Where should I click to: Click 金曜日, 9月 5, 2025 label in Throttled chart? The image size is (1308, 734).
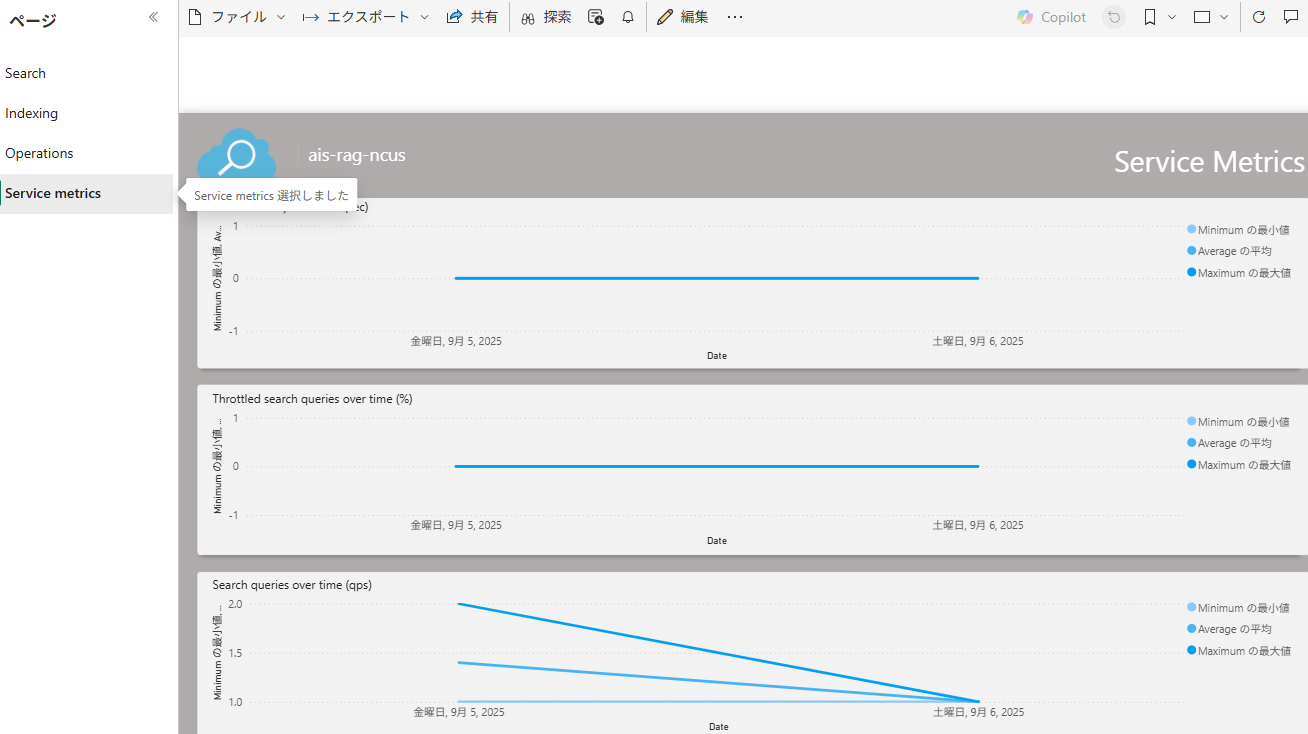point(456,525)
